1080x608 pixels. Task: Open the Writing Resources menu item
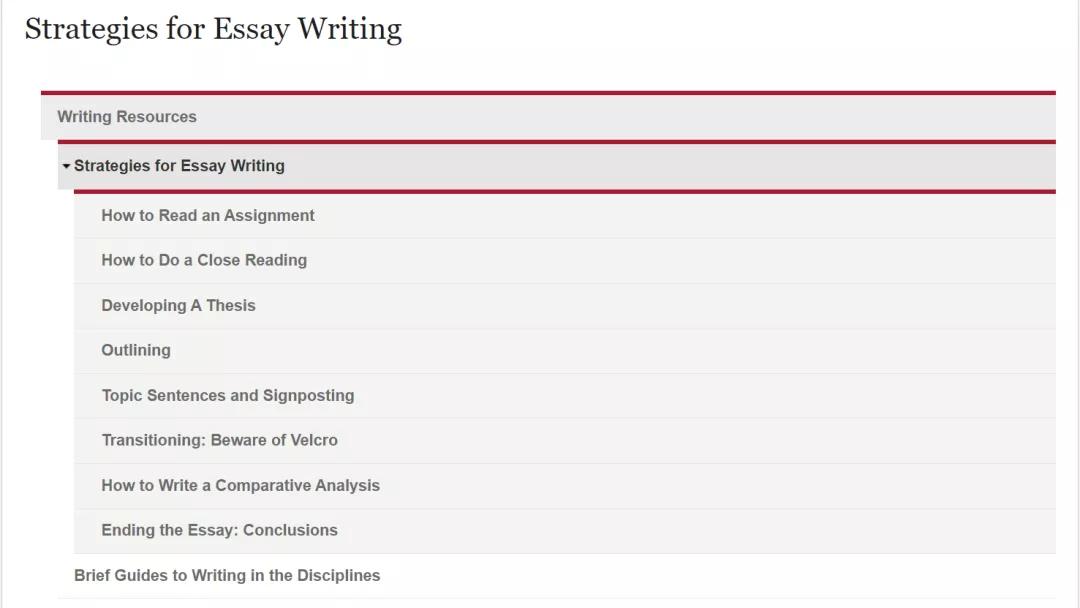127,117
